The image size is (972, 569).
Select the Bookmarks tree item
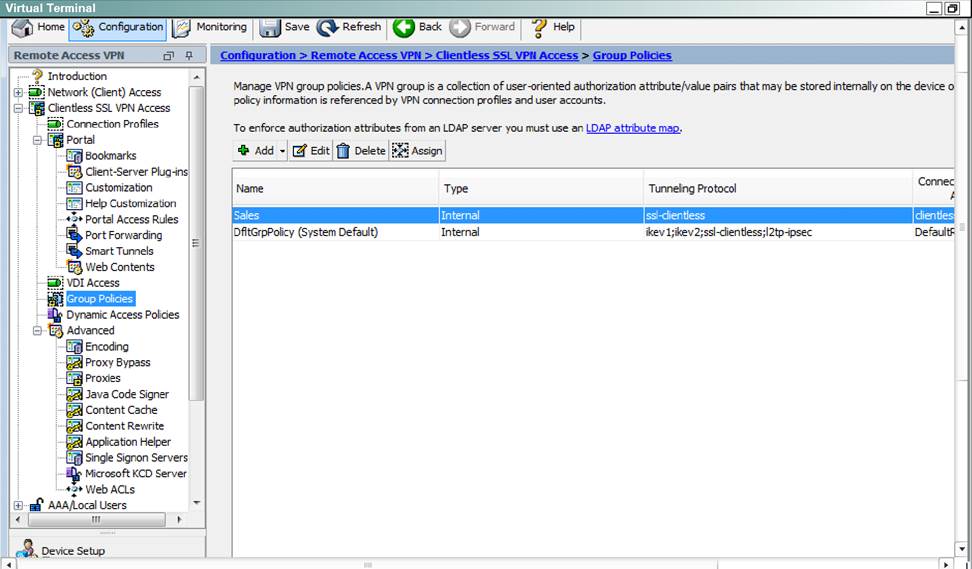pos(110,156)
